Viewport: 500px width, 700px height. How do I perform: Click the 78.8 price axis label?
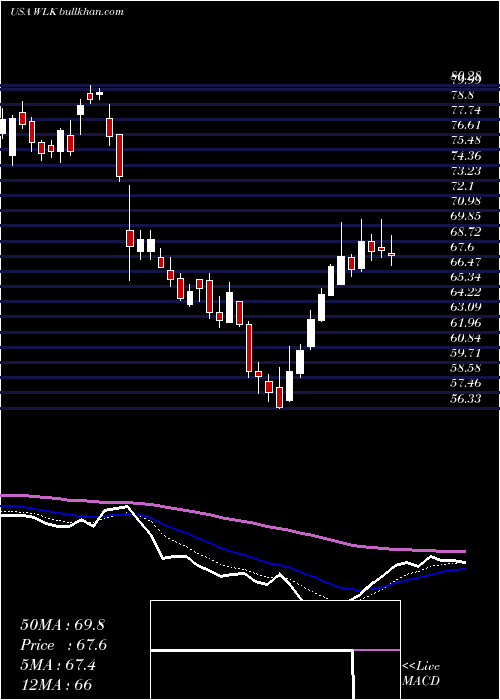coord(462,96)
